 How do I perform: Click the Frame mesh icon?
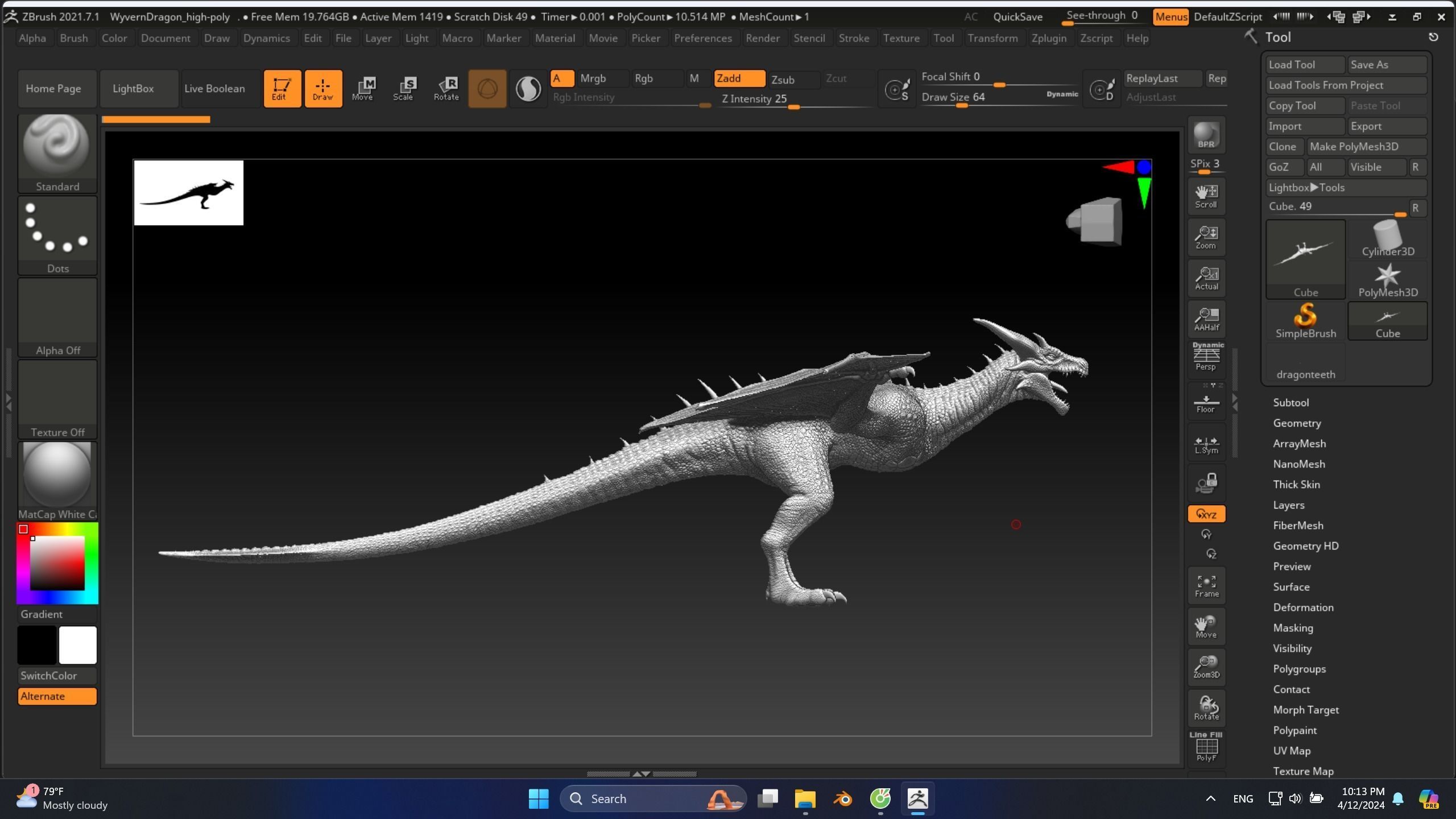[1206, 586]
